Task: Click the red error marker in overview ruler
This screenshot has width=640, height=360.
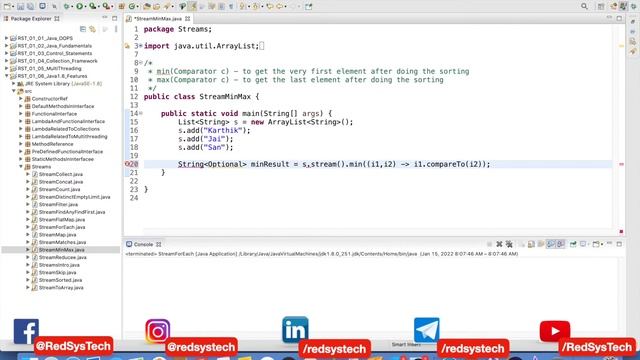Action: coord(621,164)
